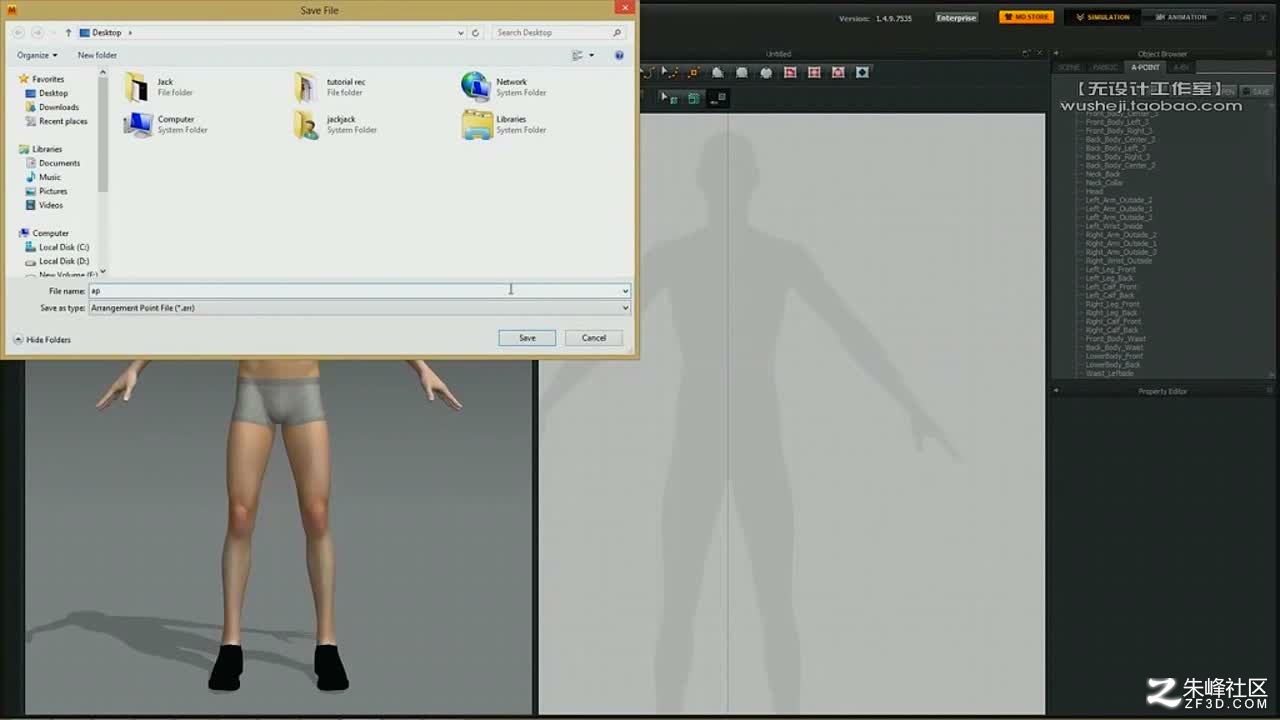Select Neck_Back arrangement point
The height and width of the screenshot is (720, 1280).
tap(1103, 174)
